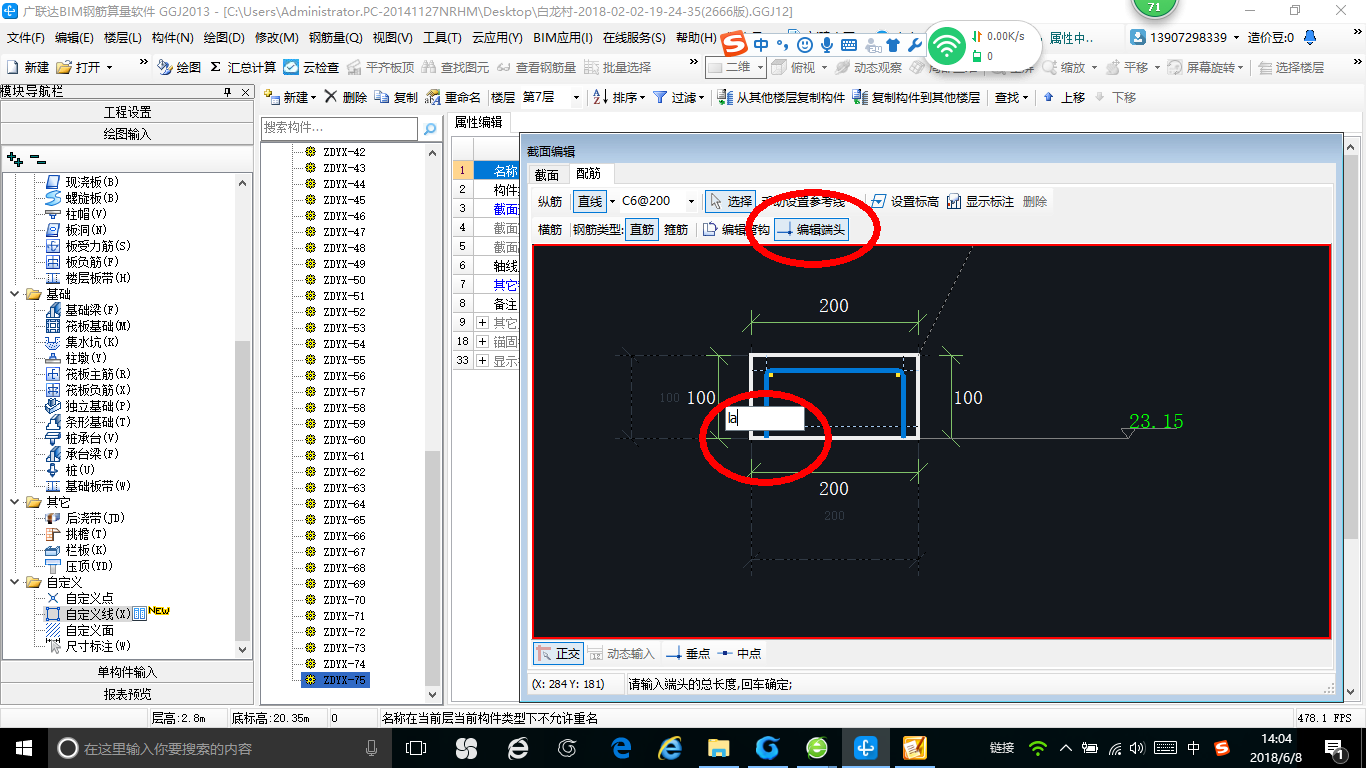This screenshot has height=768, width=1366.
Task: Copy component with 复制 icon
Action: [x=396, y=97]
